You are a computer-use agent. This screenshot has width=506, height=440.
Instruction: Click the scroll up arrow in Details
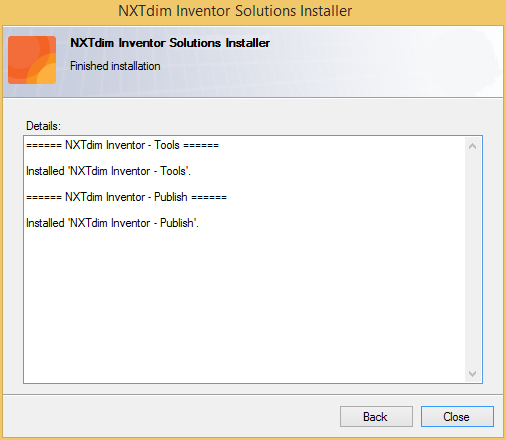pyautogui.click(x=472, y=146)
